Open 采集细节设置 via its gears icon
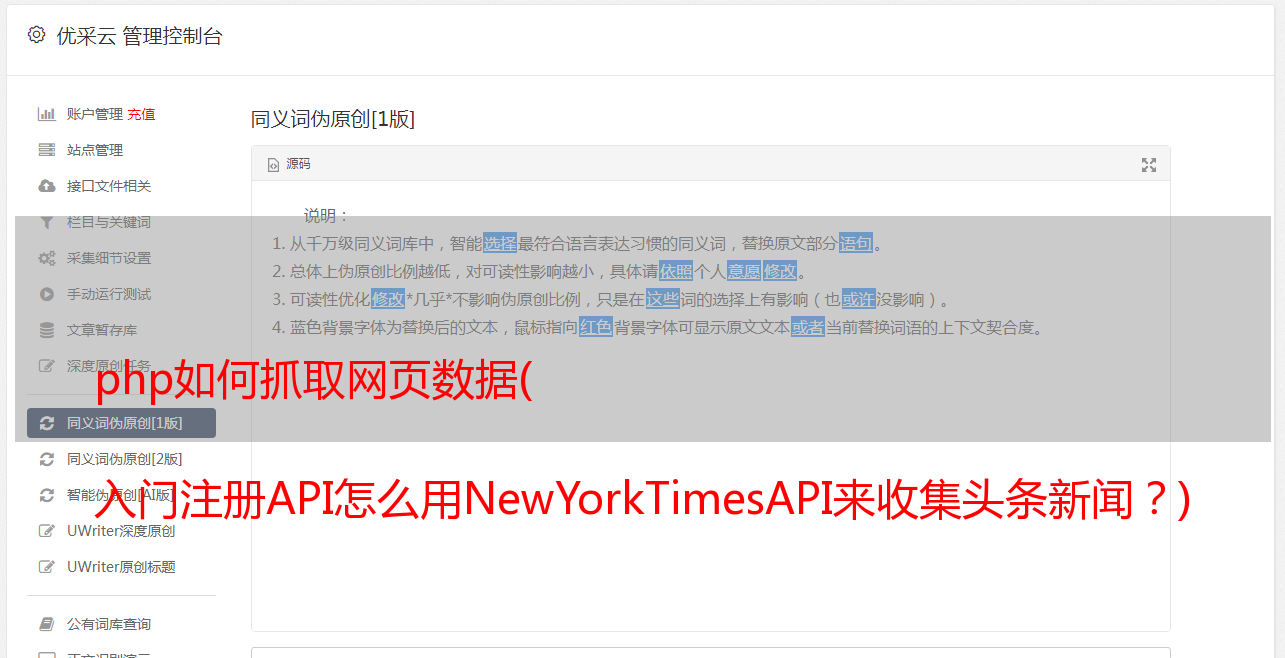Screen dimensions: 1285x658 (x=47, y=258)
